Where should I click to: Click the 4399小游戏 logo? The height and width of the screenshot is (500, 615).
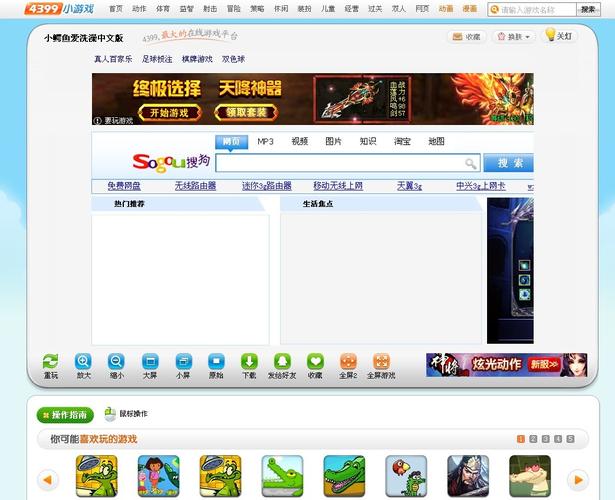[59, 8]
